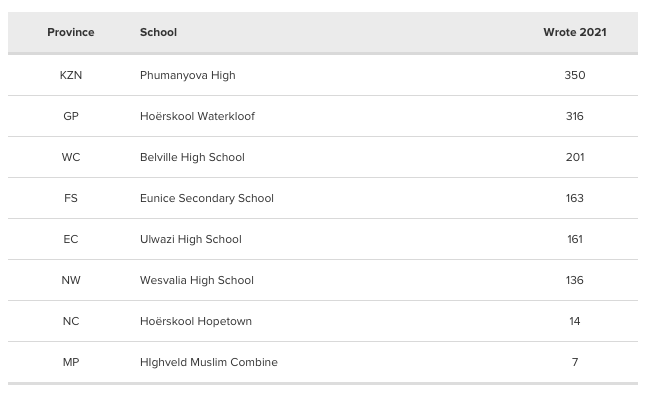Viewport: 648px width, 397px height.
Task: Select the Hoërskool Waterkloof school name
Action: click(197, 116)
